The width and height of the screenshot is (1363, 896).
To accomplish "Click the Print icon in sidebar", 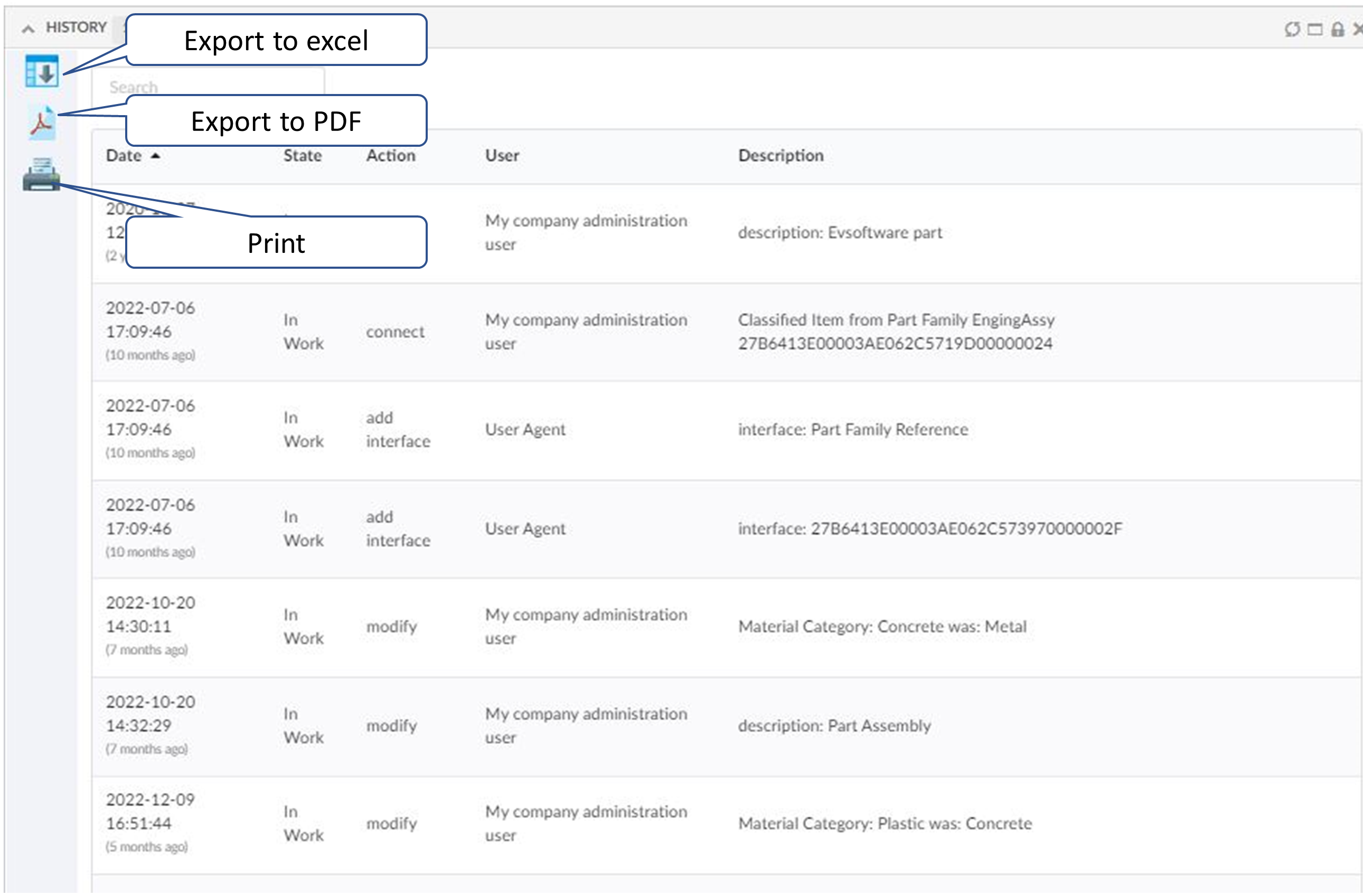I will (x=41, y=175).
